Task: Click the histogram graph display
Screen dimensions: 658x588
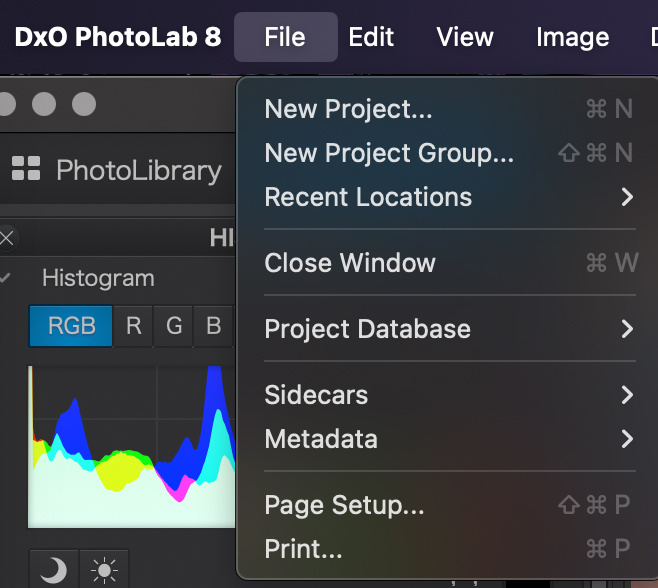Action: coord(131,447)
